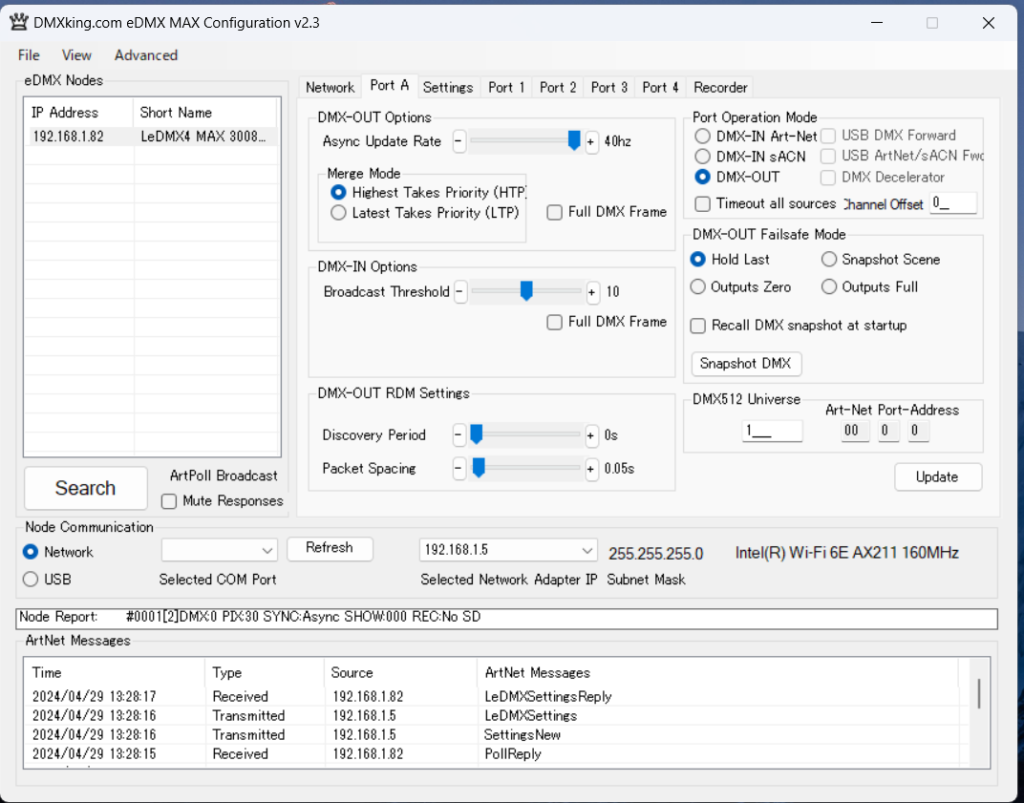Increase Discovery Period with plus button
This screenshot has width=1024, height=803.
click(x=591, y=435)
